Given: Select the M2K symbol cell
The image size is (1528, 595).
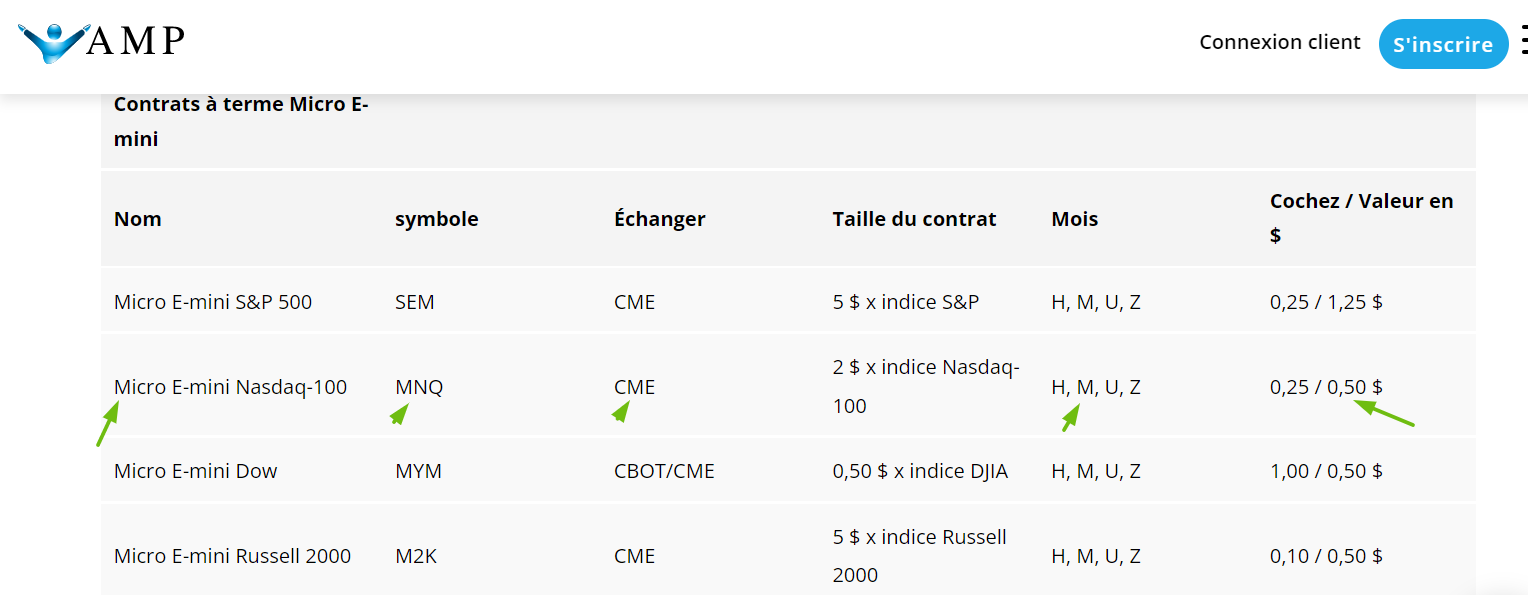Looking at the screenshot, I should pos(418,556).
